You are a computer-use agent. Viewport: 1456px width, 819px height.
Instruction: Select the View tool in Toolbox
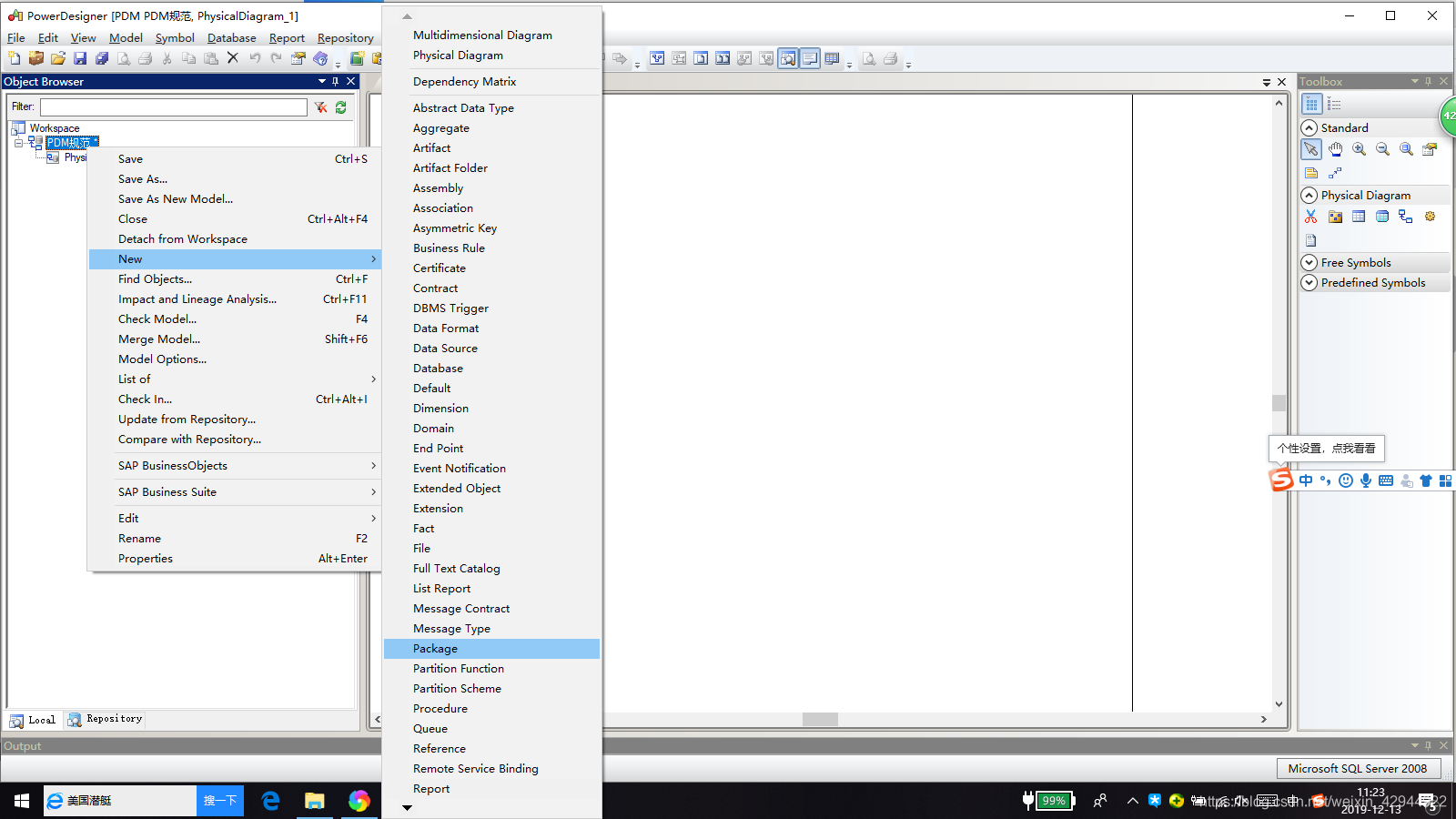[x=1382, y=217]
